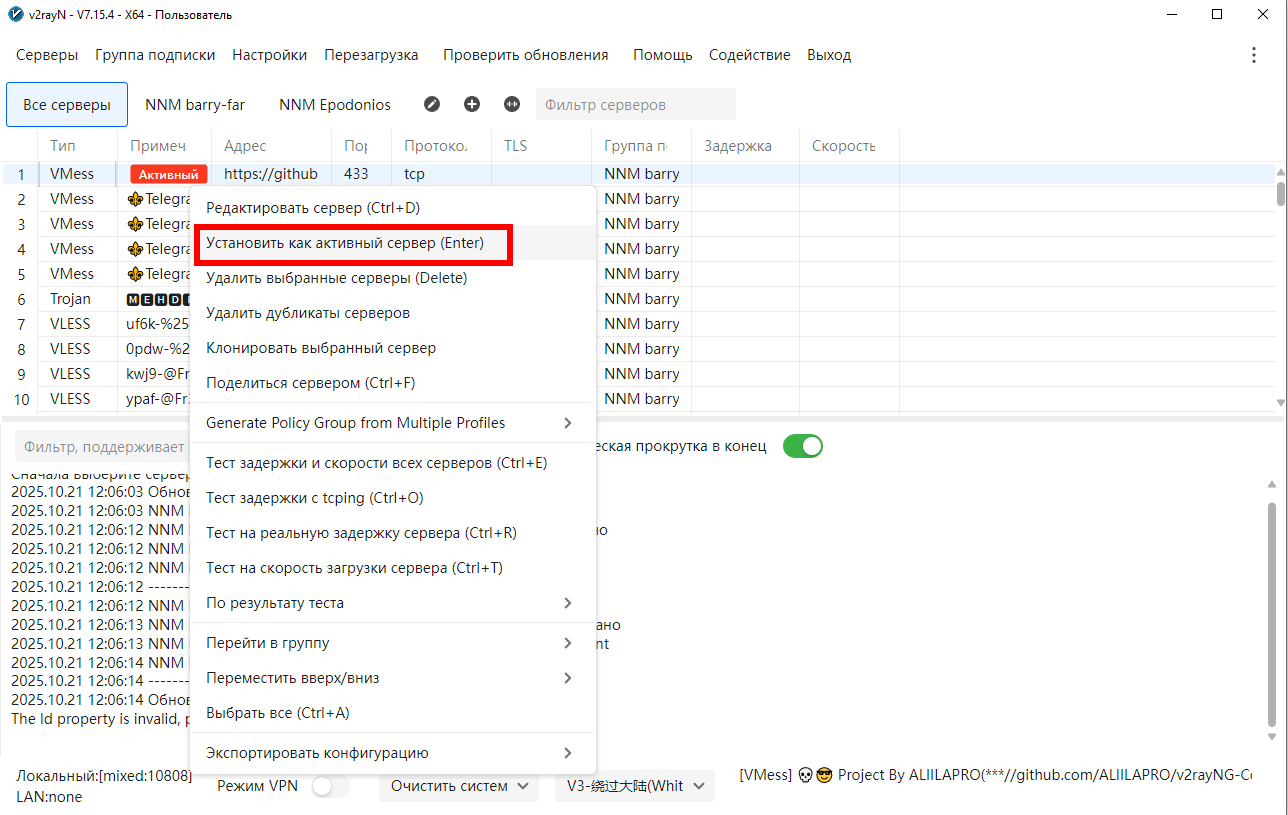This screenshot has height=815, width=1288.
Task: Disable the green auto-scroll to end toggle
Action: pos(802,446)
